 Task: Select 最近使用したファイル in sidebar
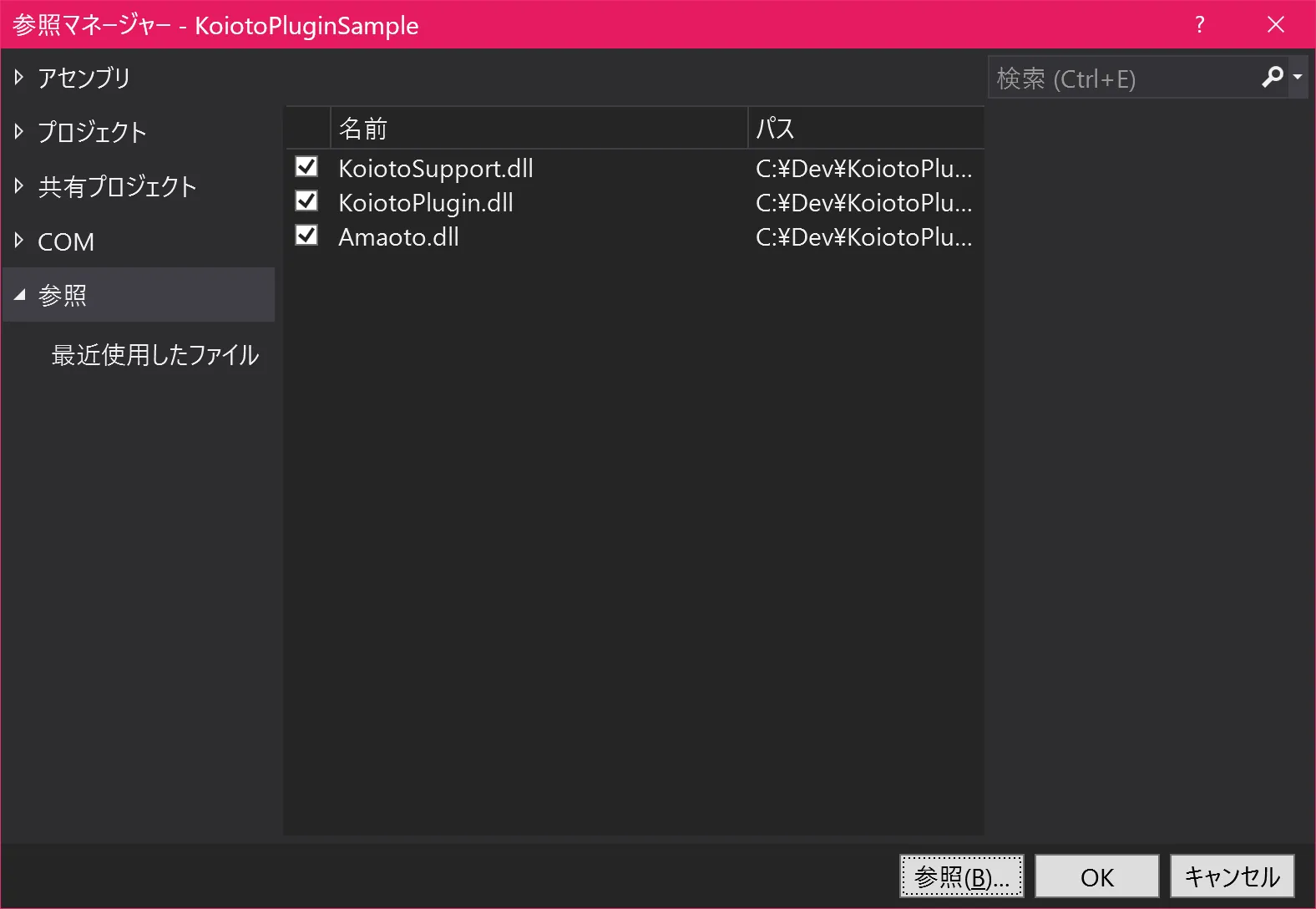[x=155, y=355]
